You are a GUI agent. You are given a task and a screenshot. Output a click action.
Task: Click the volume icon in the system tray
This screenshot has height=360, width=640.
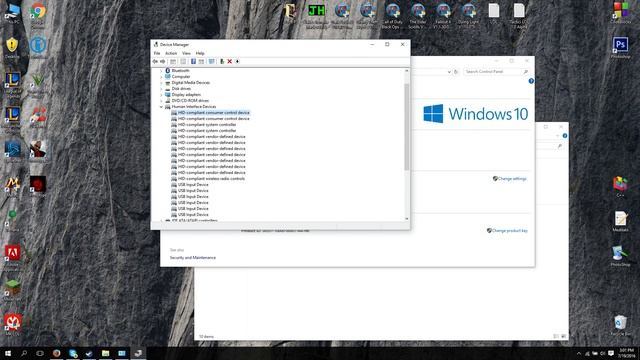(603, 353)
